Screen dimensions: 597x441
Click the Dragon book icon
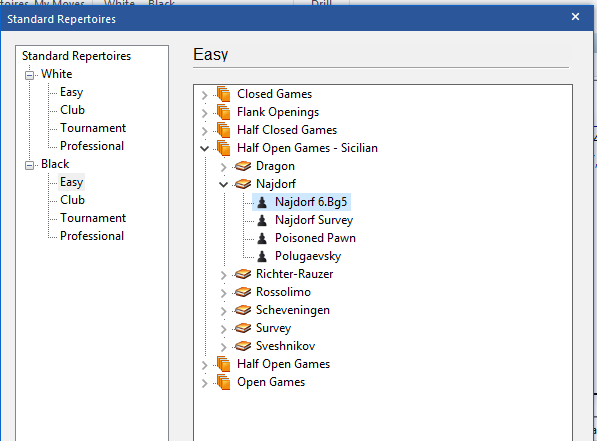[243, 166]
